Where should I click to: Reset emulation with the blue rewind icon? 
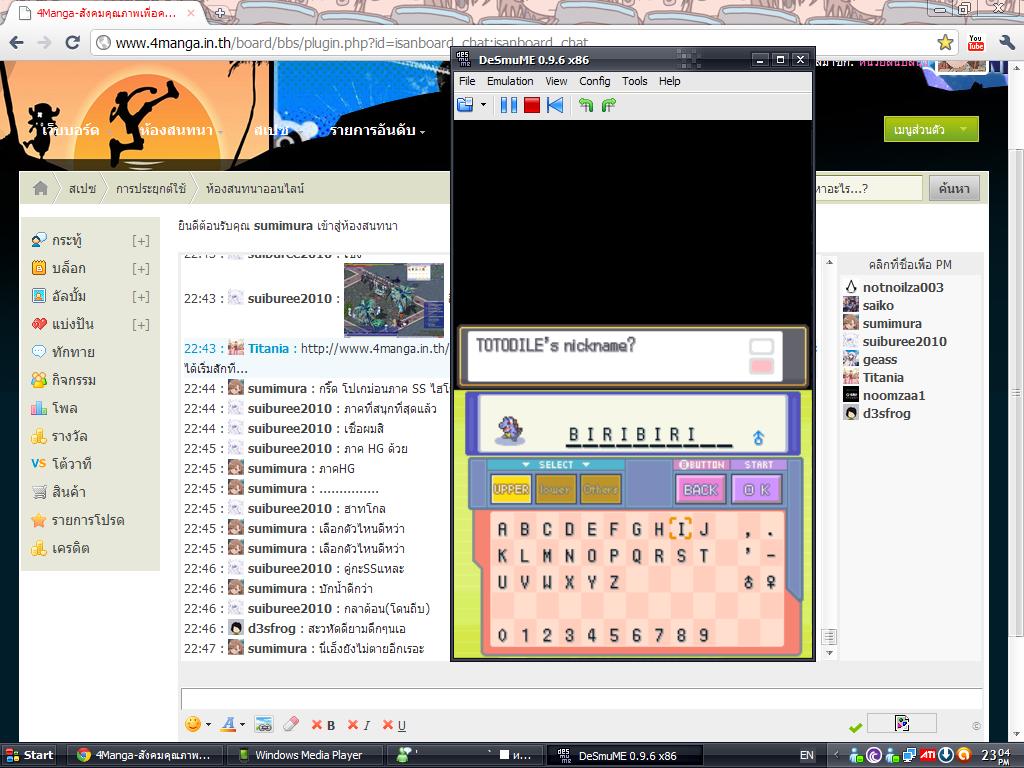[x=555, y=104]
